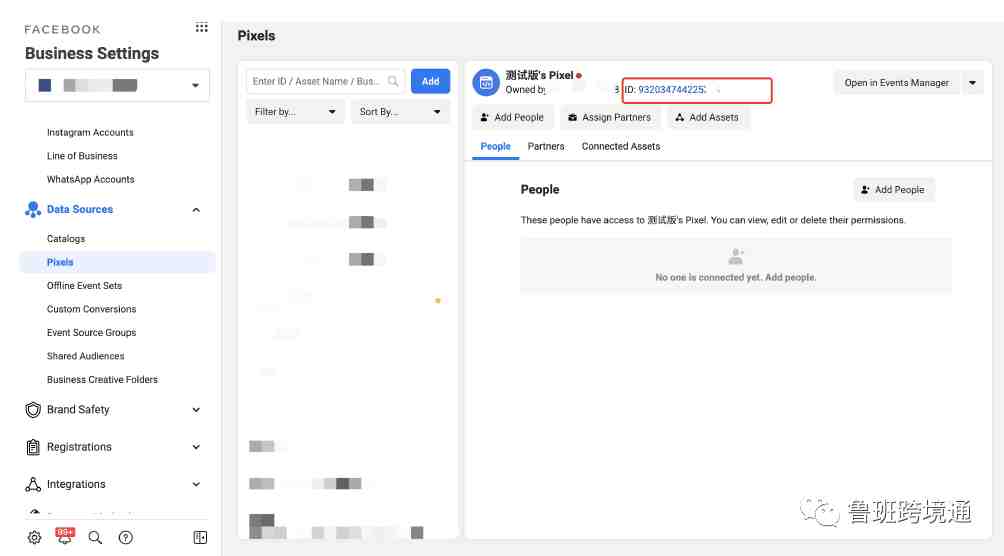
Task: Click 'No one is connected yet' message
Action: coord(736,277)
